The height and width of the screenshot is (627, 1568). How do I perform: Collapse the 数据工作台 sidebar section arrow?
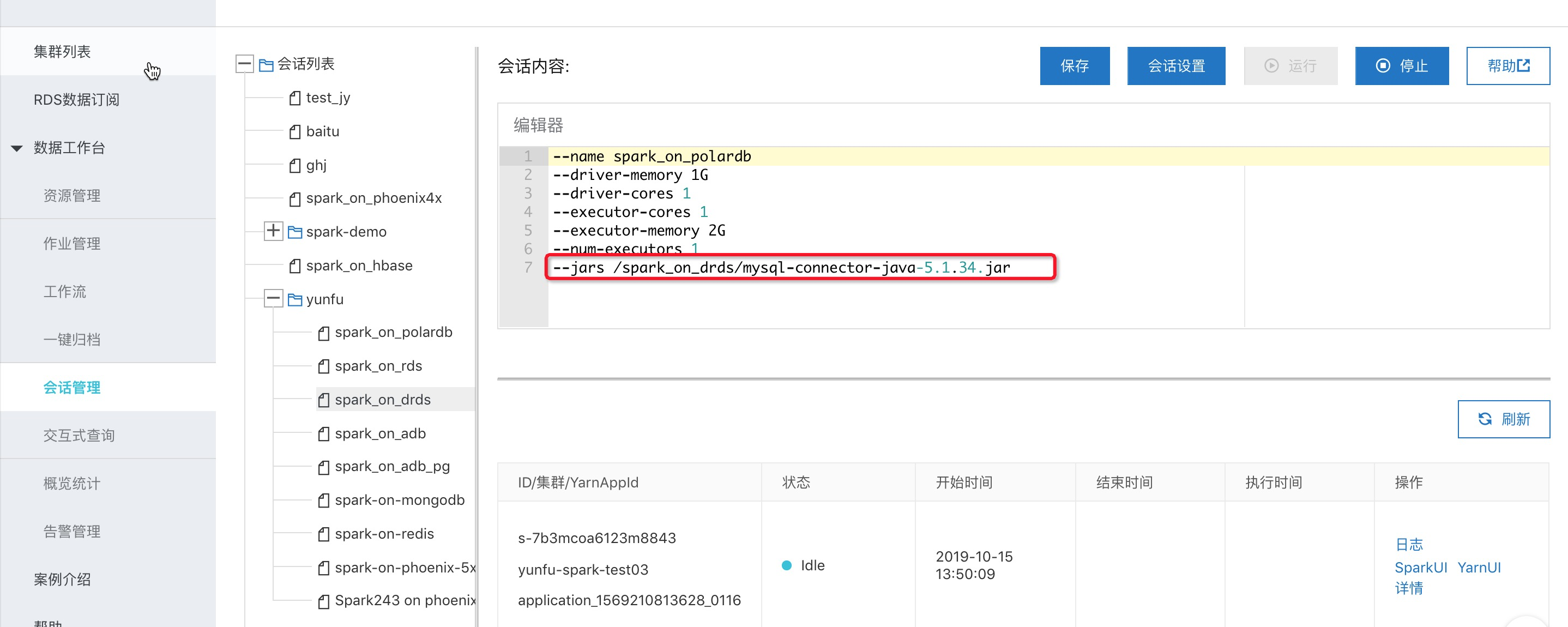17,148
